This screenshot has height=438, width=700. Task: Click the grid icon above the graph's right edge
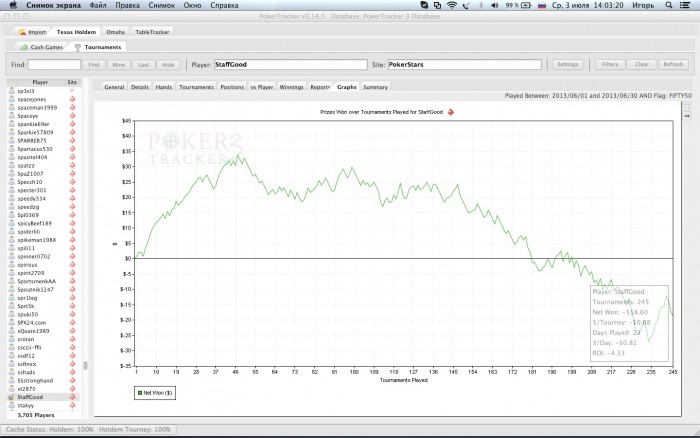pos(687,106)
